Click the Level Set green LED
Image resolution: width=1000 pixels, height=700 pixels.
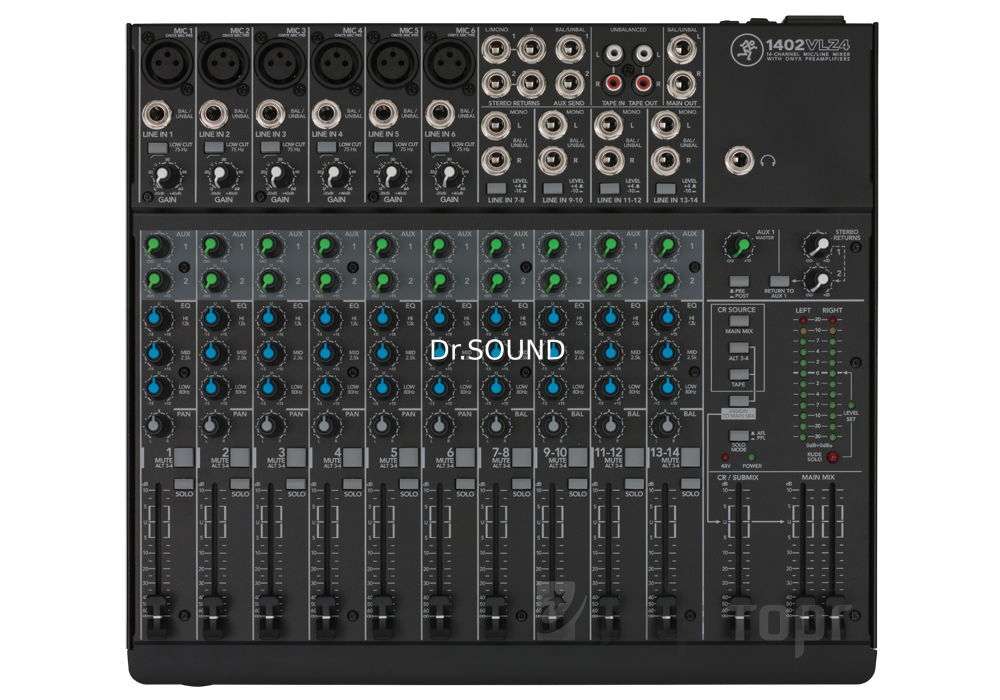[x=851, y=405]
